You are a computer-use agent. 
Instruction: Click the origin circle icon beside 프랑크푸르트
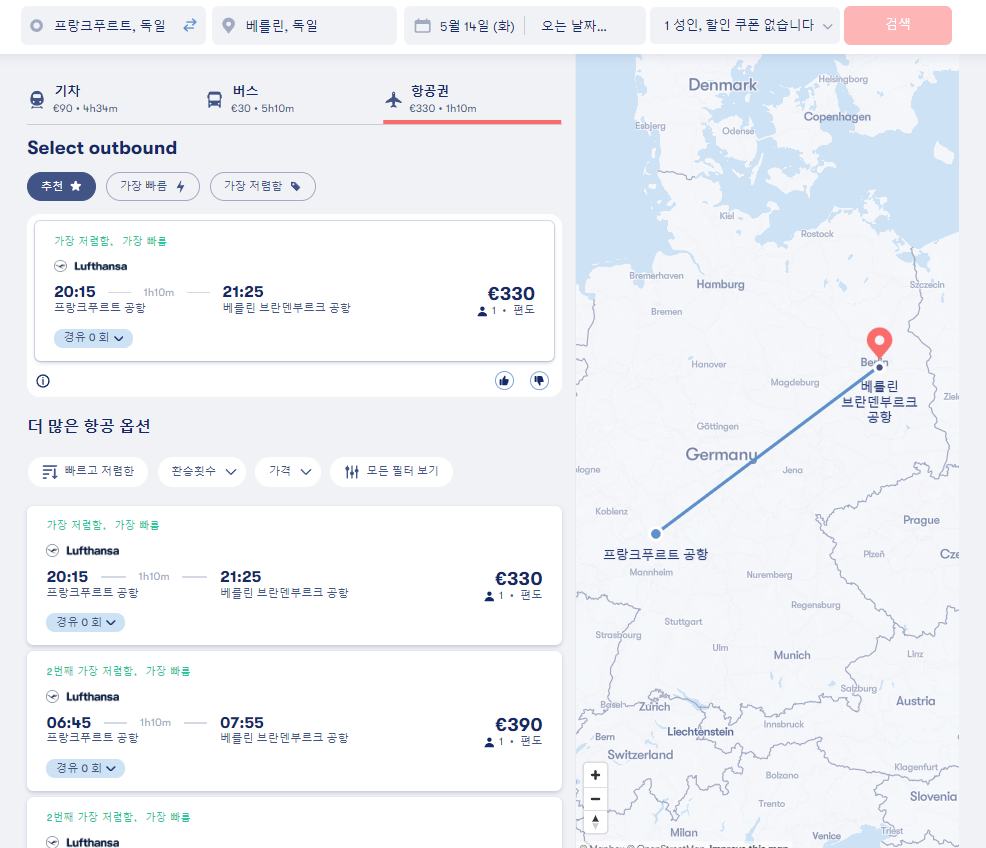(36, 26)
